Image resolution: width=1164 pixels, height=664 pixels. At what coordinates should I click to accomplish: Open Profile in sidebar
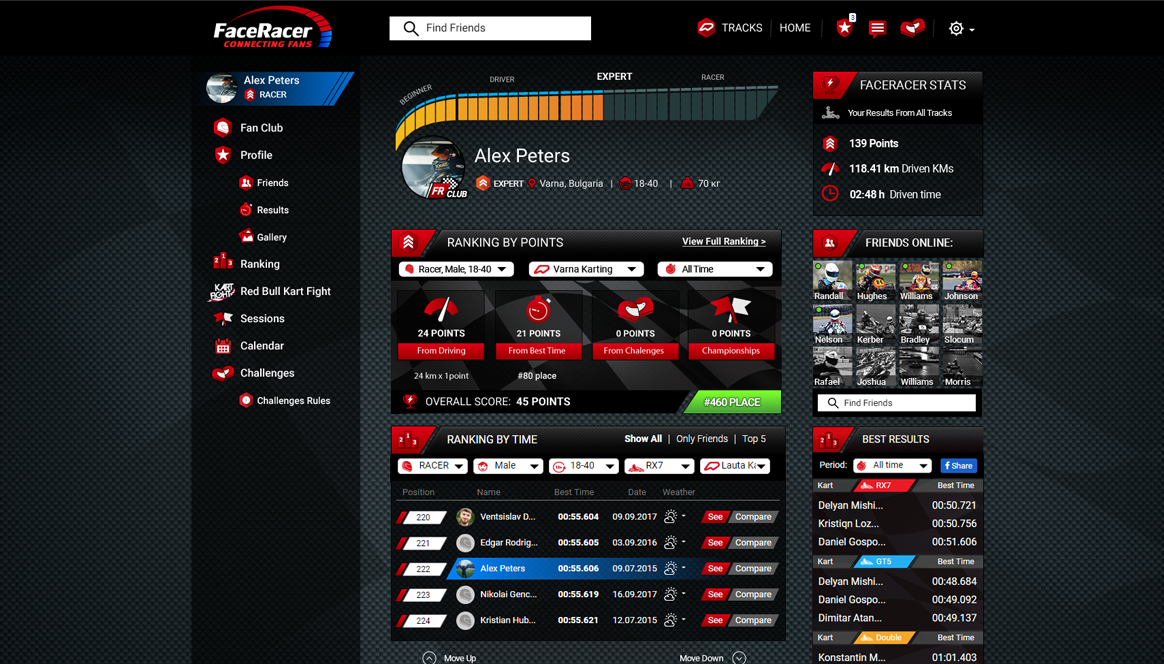(256, 155)
